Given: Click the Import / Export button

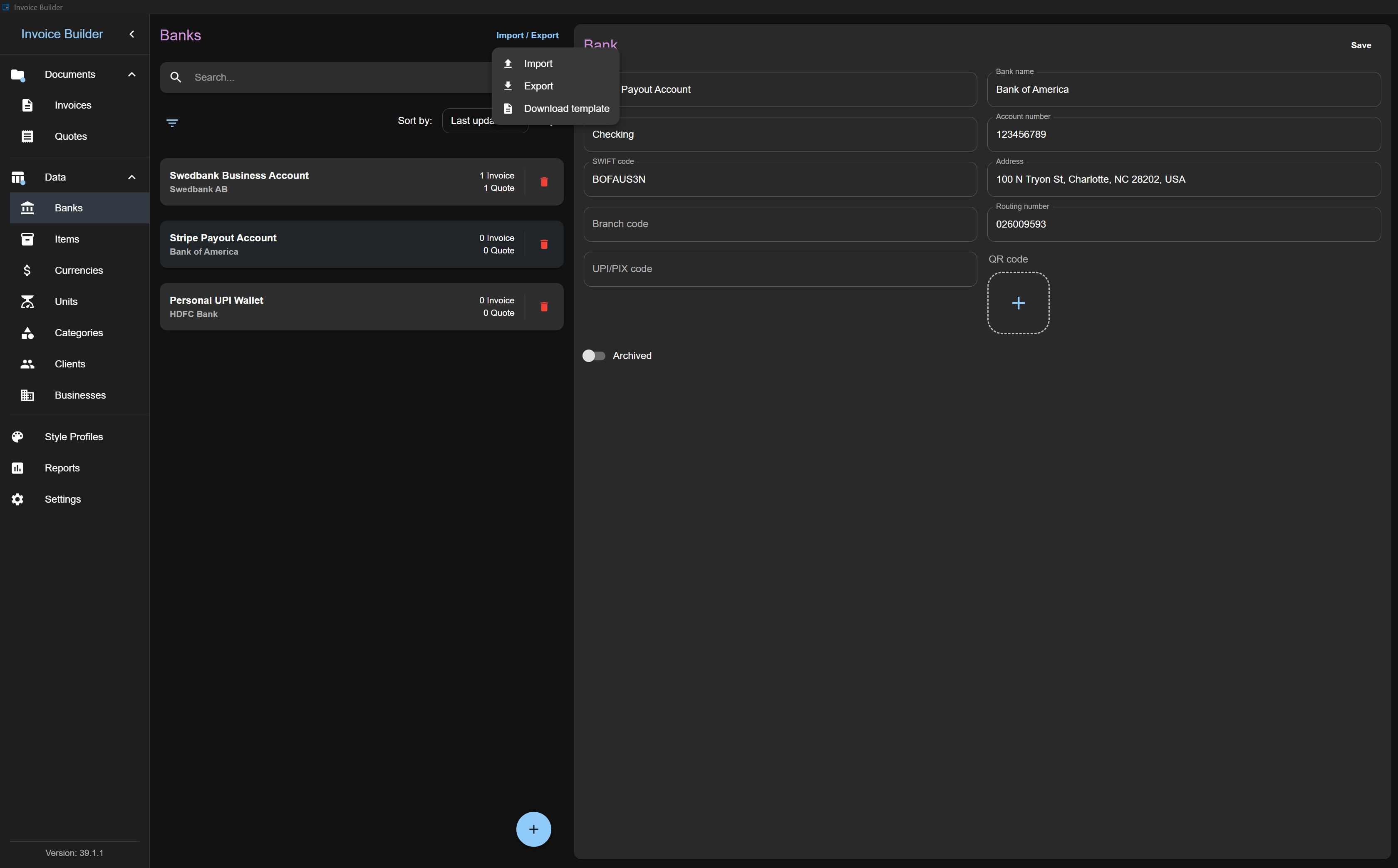Looking at the screenshot, I should click(x=527, y=35).
